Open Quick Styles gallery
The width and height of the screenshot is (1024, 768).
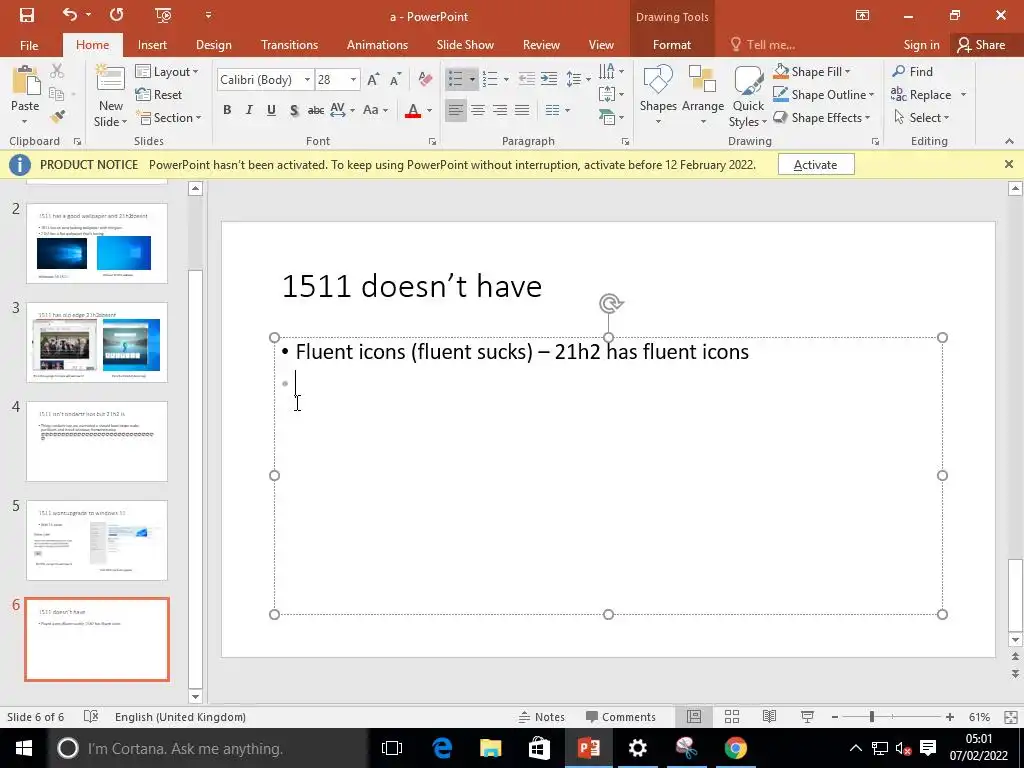click(x=748, y=95)
